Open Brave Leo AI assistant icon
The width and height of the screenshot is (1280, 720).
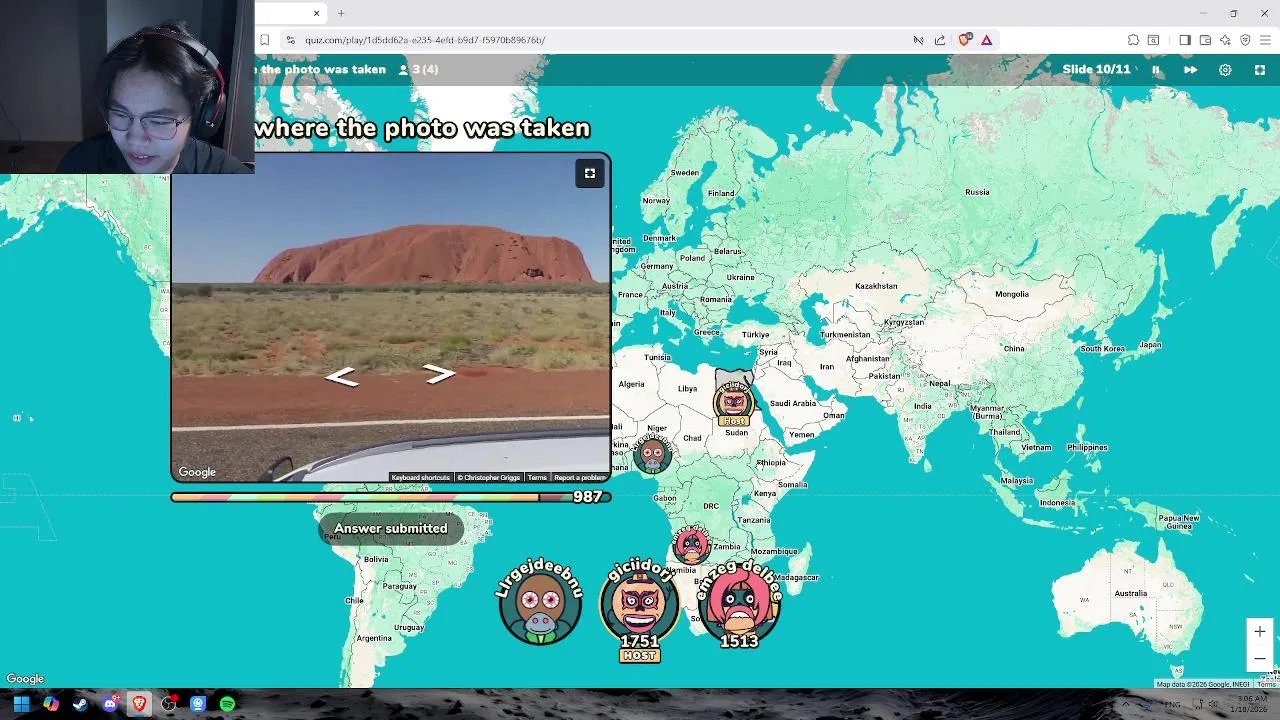click(x=1225, y=40)
